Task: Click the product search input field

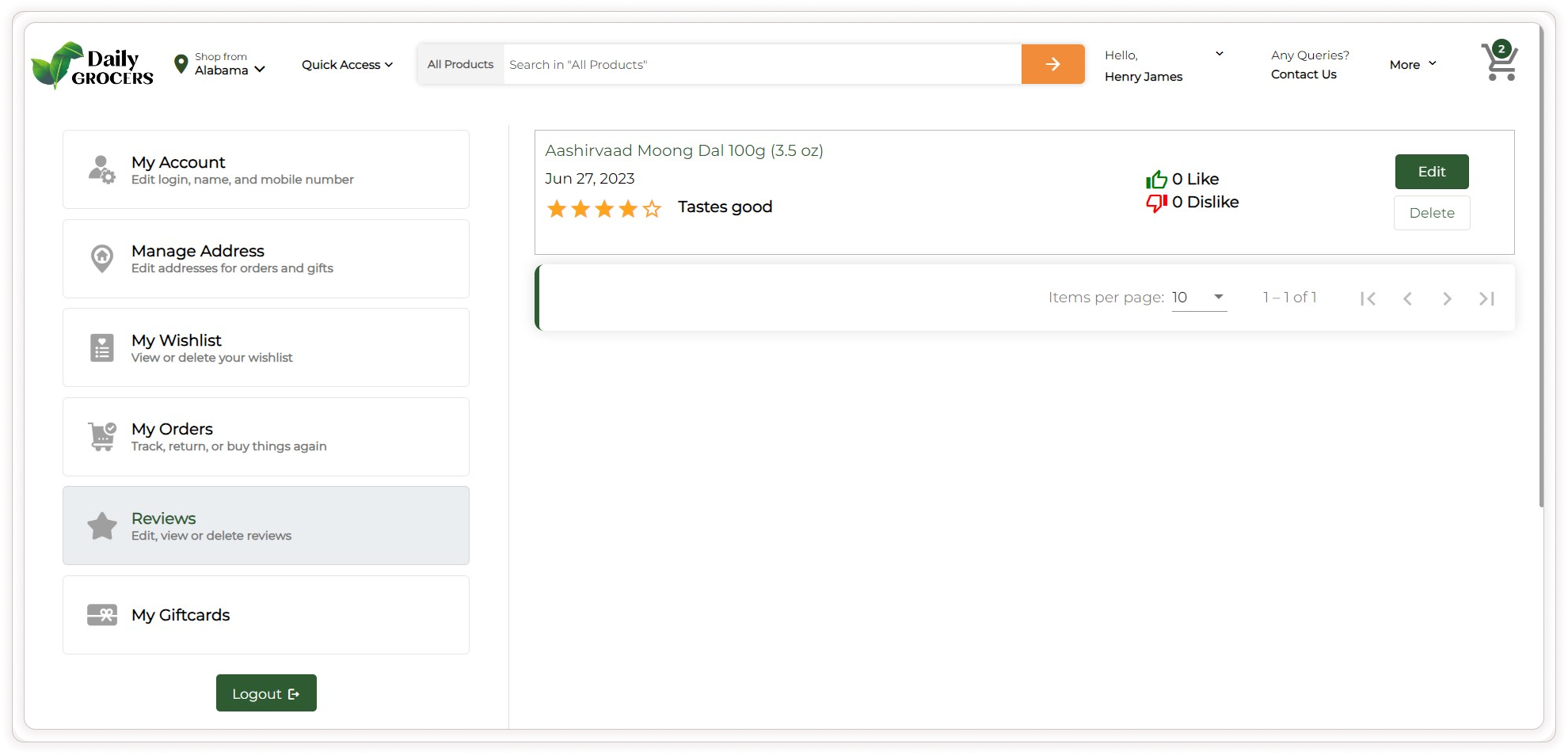Action: click(x=760, y=65)
